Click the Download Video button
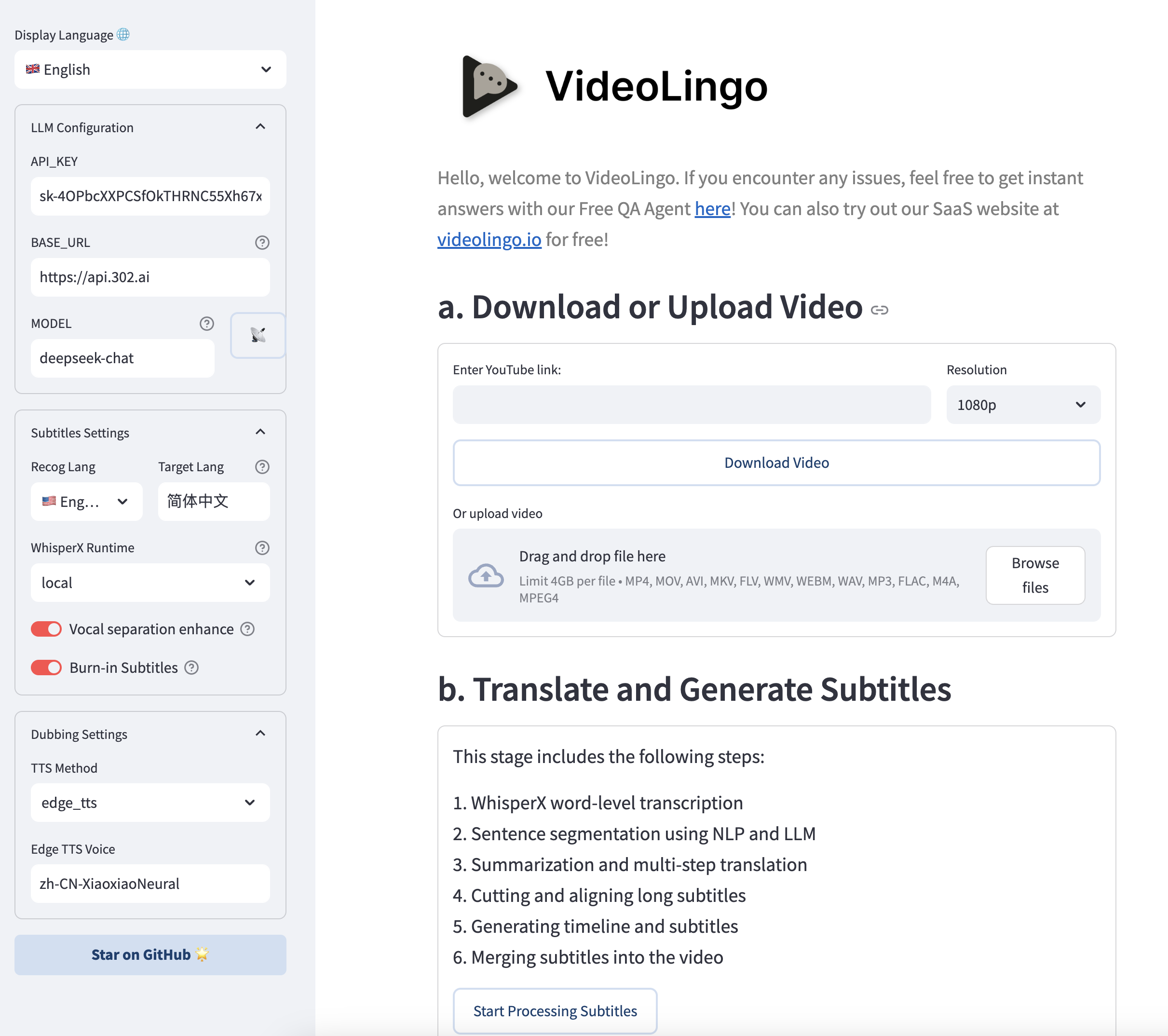 point(777,462)
